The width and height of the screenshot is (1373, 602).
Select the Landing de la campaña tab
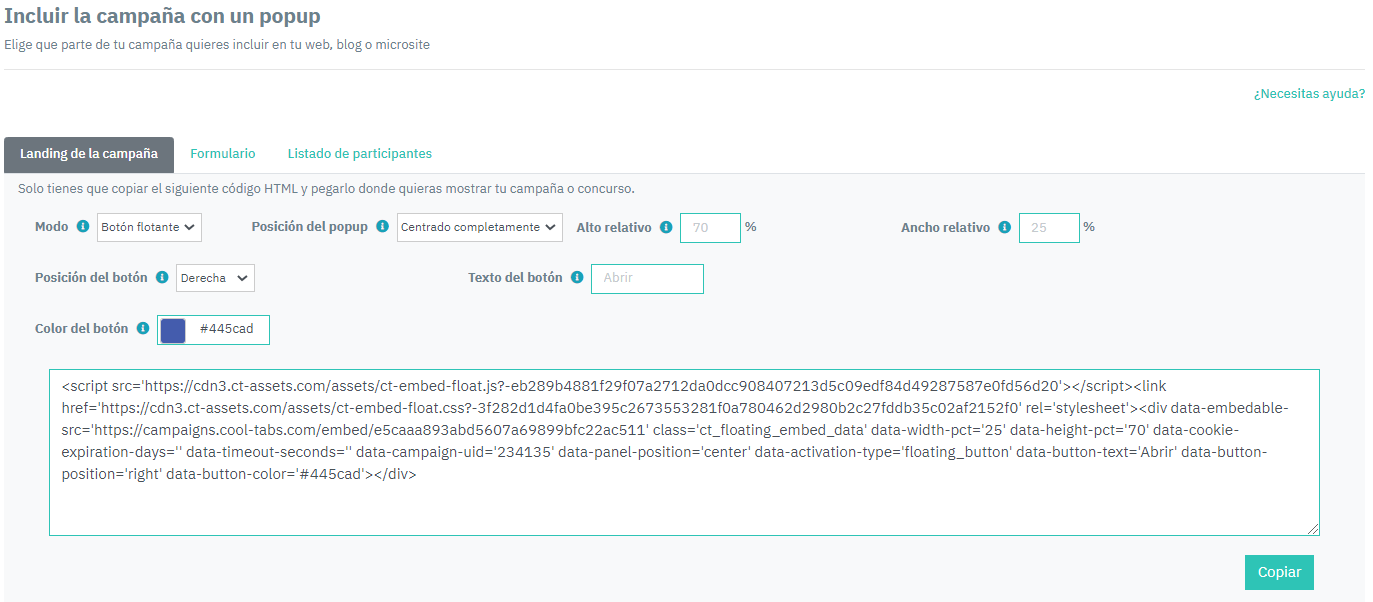point(89,154)
